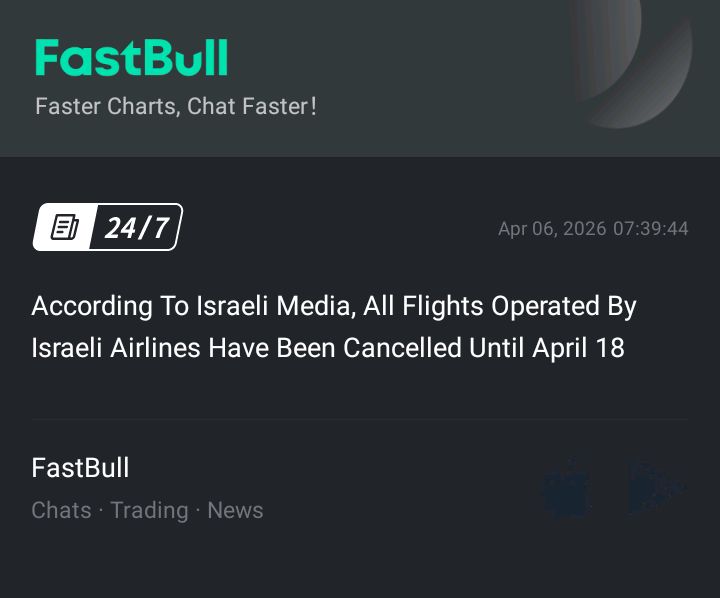Open the Google Play download icon
This screenshot has height=598, width=720.
click(655, 487)
